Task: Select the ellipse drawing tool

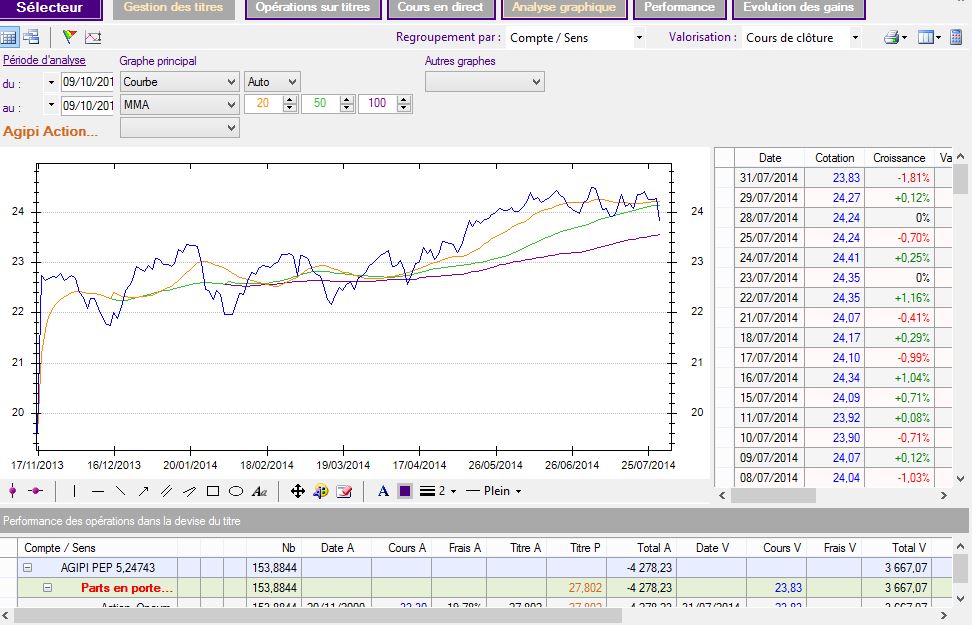Action: [x=236, y=491]
